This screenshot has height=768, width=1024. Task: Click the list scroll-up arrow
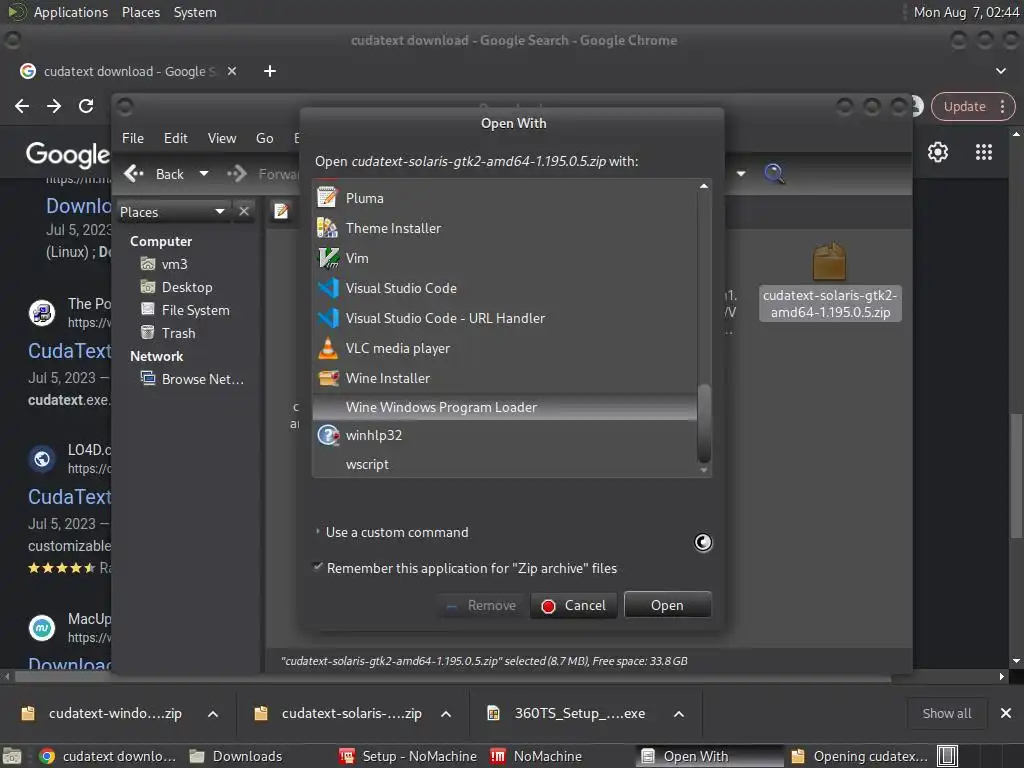[x=704, y=186]
